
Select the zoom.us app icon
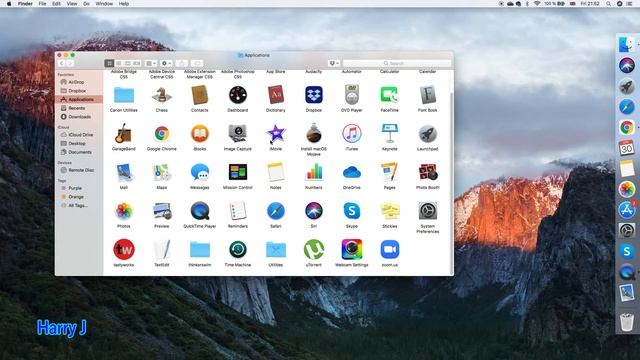click(389, 250)
